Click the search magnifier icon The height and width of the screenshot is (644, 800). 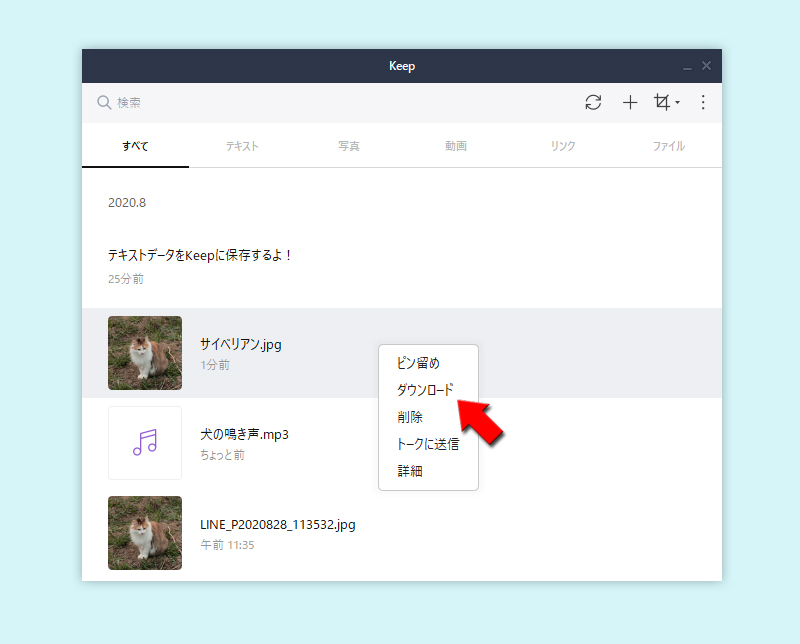104,102
